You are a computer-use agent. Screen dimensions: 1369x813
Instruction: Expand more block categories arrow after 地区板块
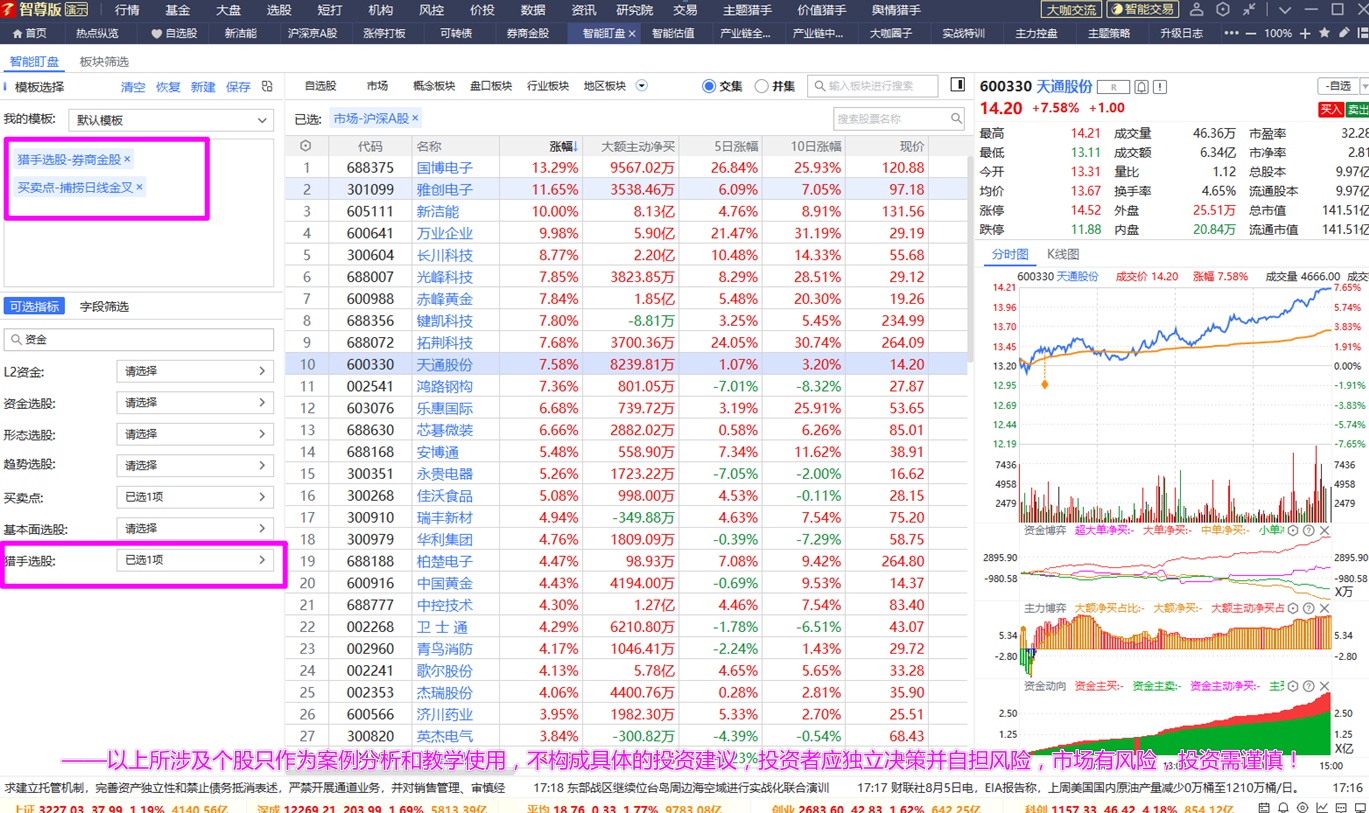pos(641,86)
